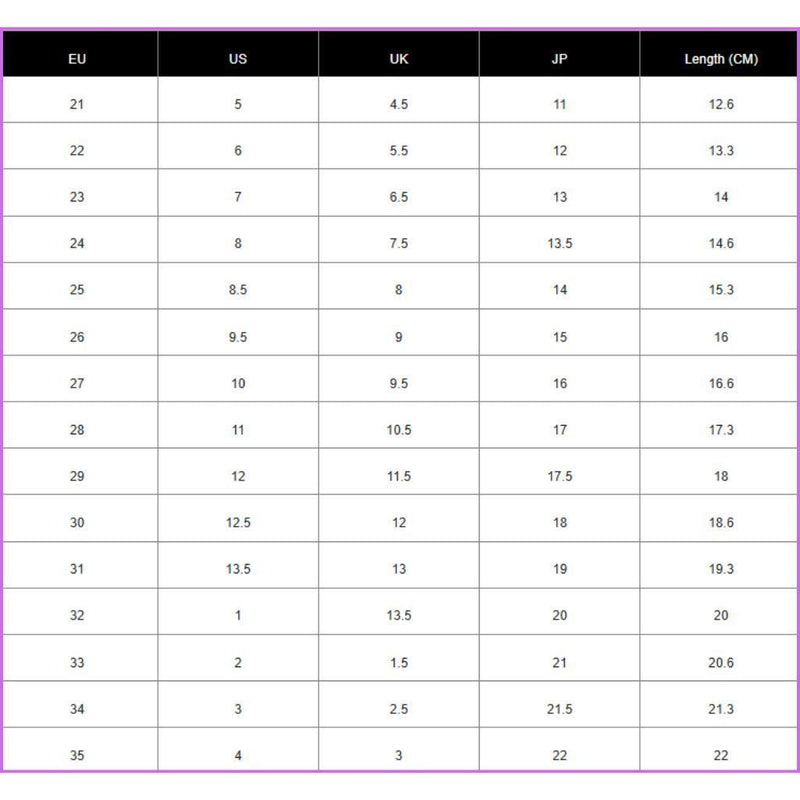
Task: Select UK size 10.5 cell
Action: point(399,430)
